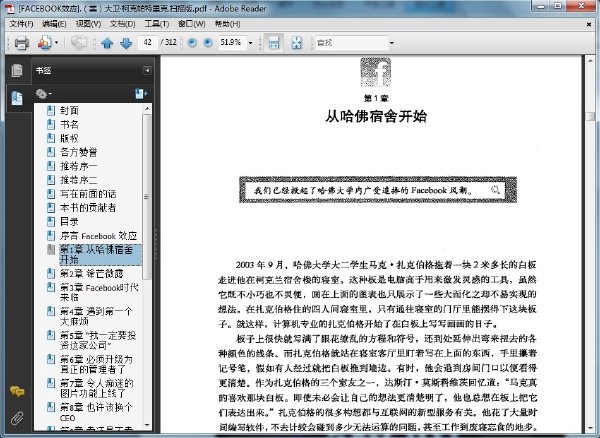Open the zoom level dropdown arrow
Screen dimensions: 600x438
point(251,43)
